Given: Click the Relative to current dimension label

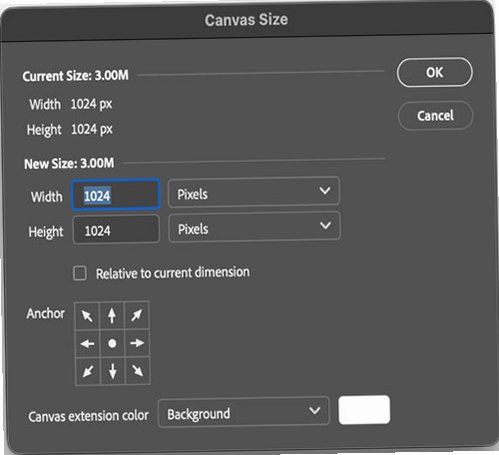Looking at the screenshot, I should (x=173, y=273).
